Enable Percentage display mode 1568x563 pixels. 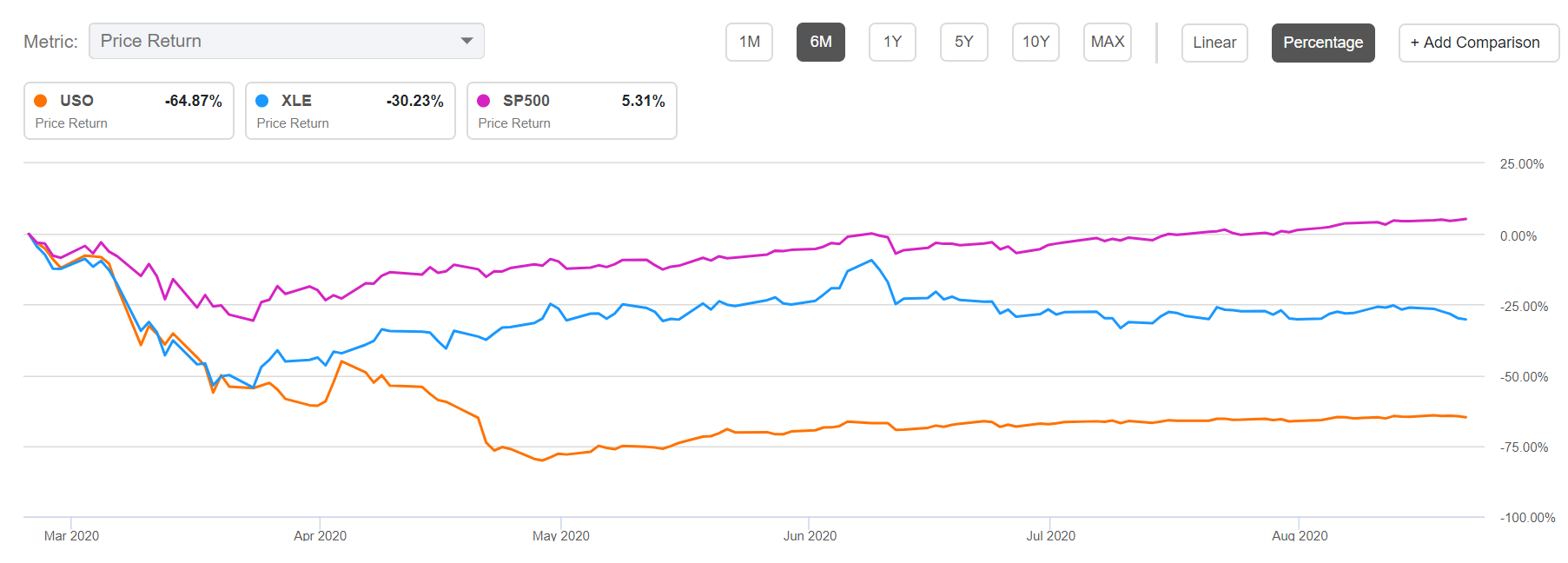(x=1322, y=42)
